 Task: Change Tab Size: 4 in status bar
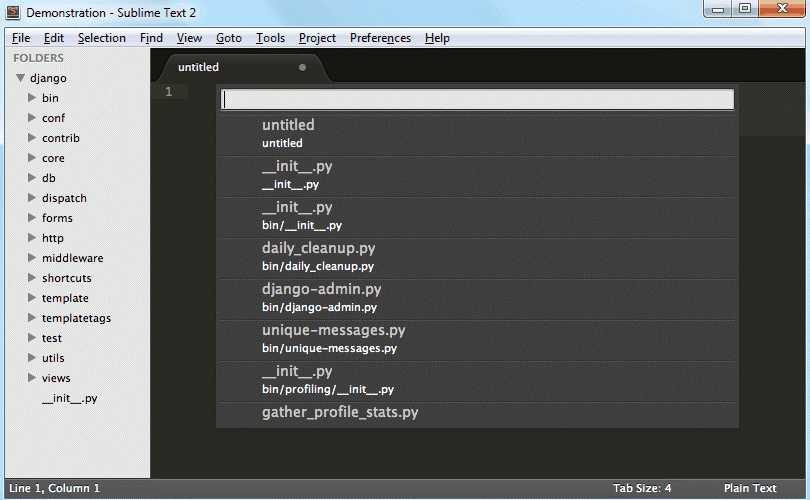[x=642, y=488]
